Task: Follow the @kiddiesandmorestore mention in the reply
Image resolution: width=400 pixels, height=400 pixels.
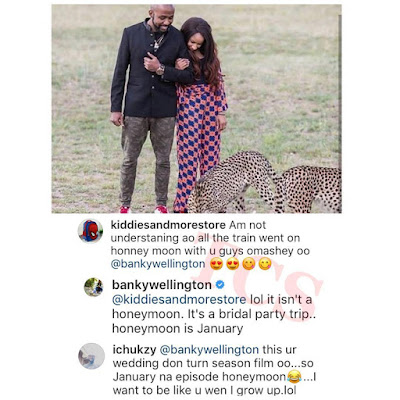Action: pos(179,300)
